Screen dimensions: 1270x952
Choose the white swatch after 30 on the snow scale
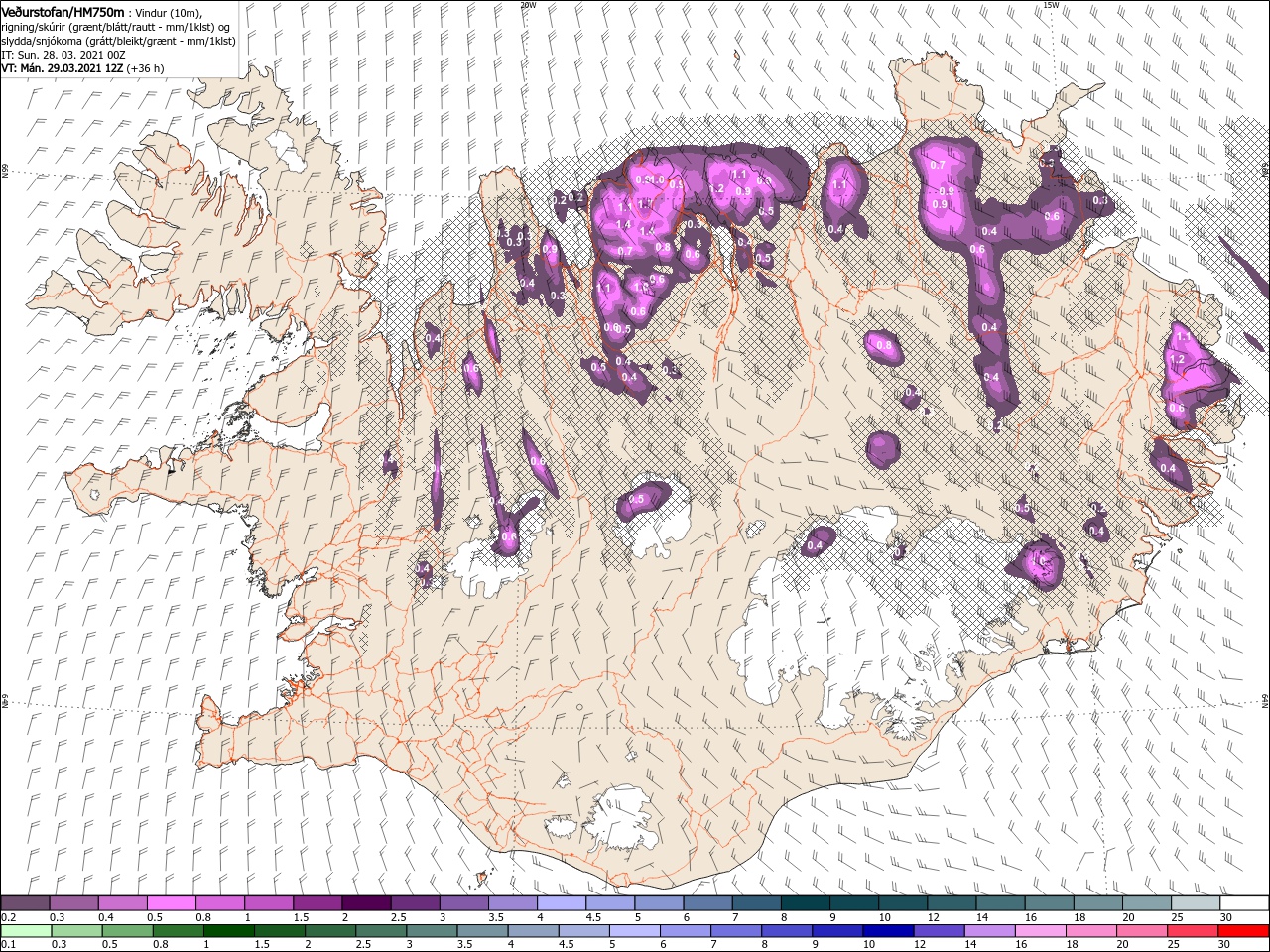point(1244,903)
